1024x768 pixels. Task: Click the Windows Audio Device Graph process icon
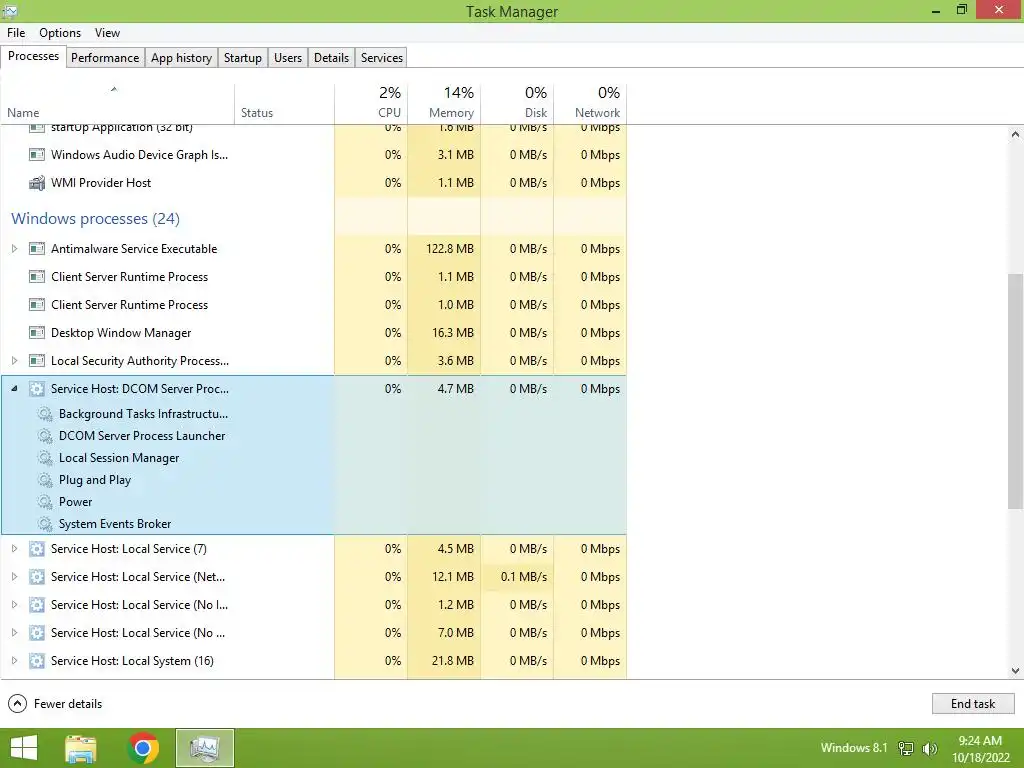[x=37, y=155]
